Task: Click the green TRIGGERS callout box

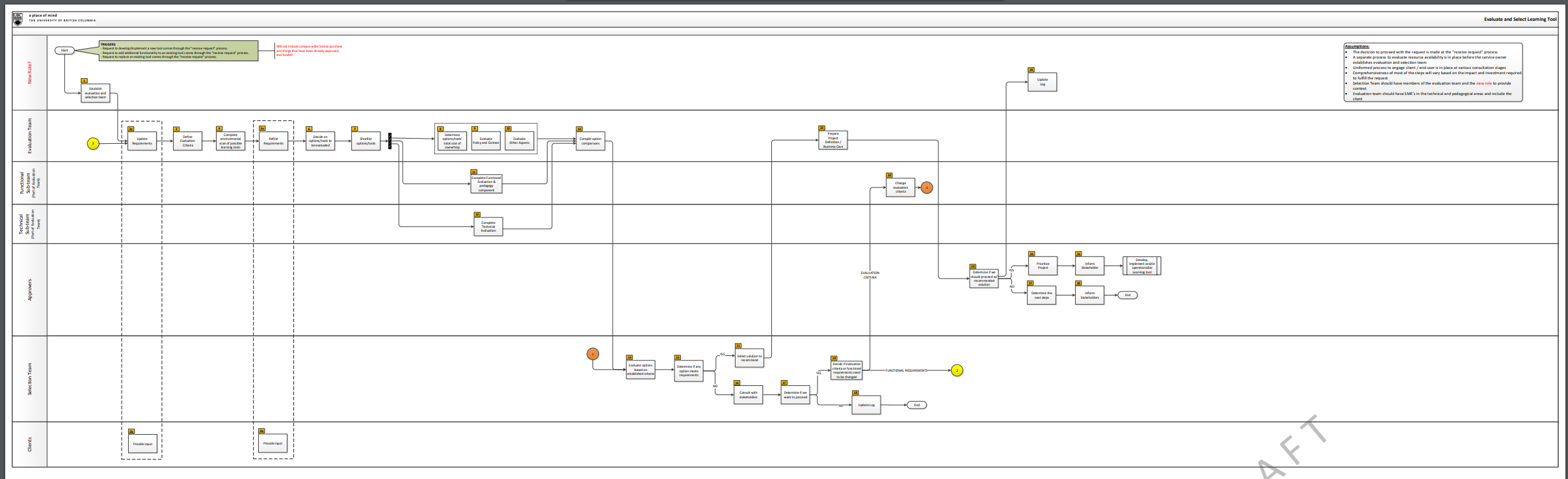Action: pyautogui.click(x=178, y=51)
